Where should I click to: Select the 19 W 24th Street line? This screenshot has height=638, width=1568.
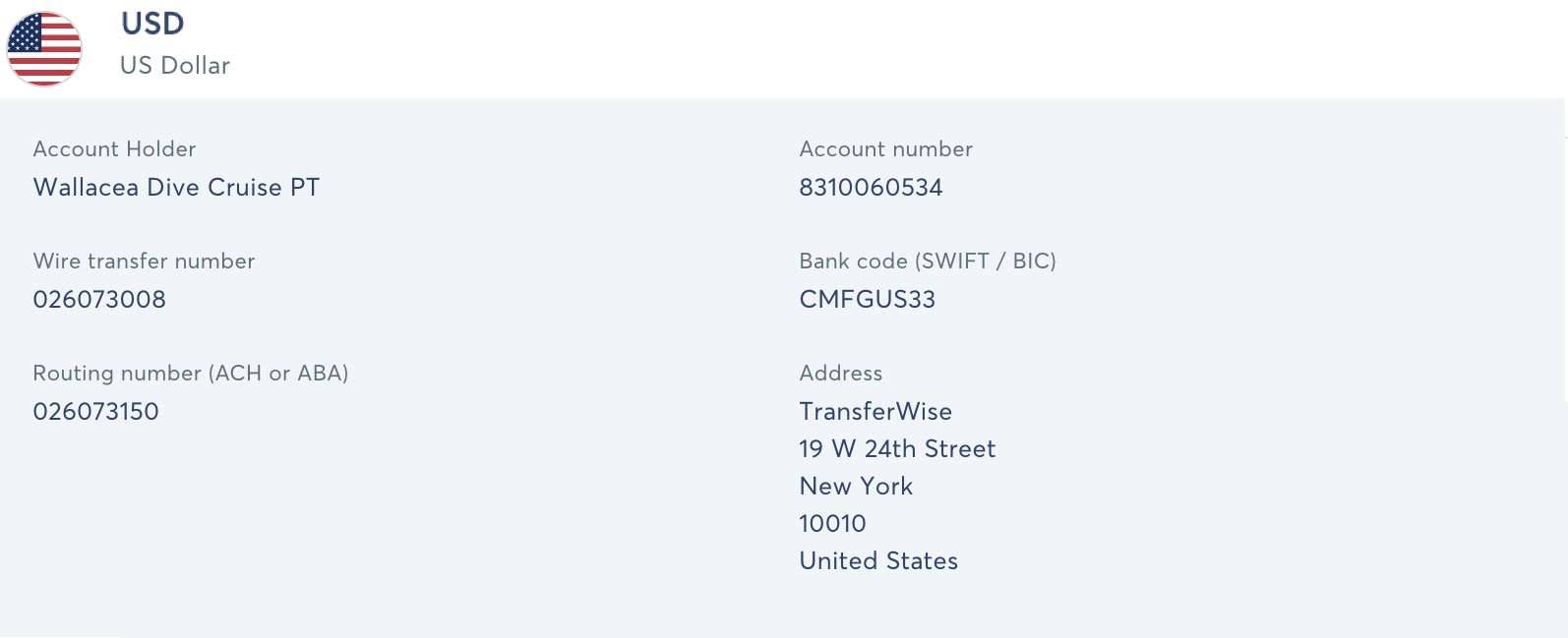click(x=897, y=449)
